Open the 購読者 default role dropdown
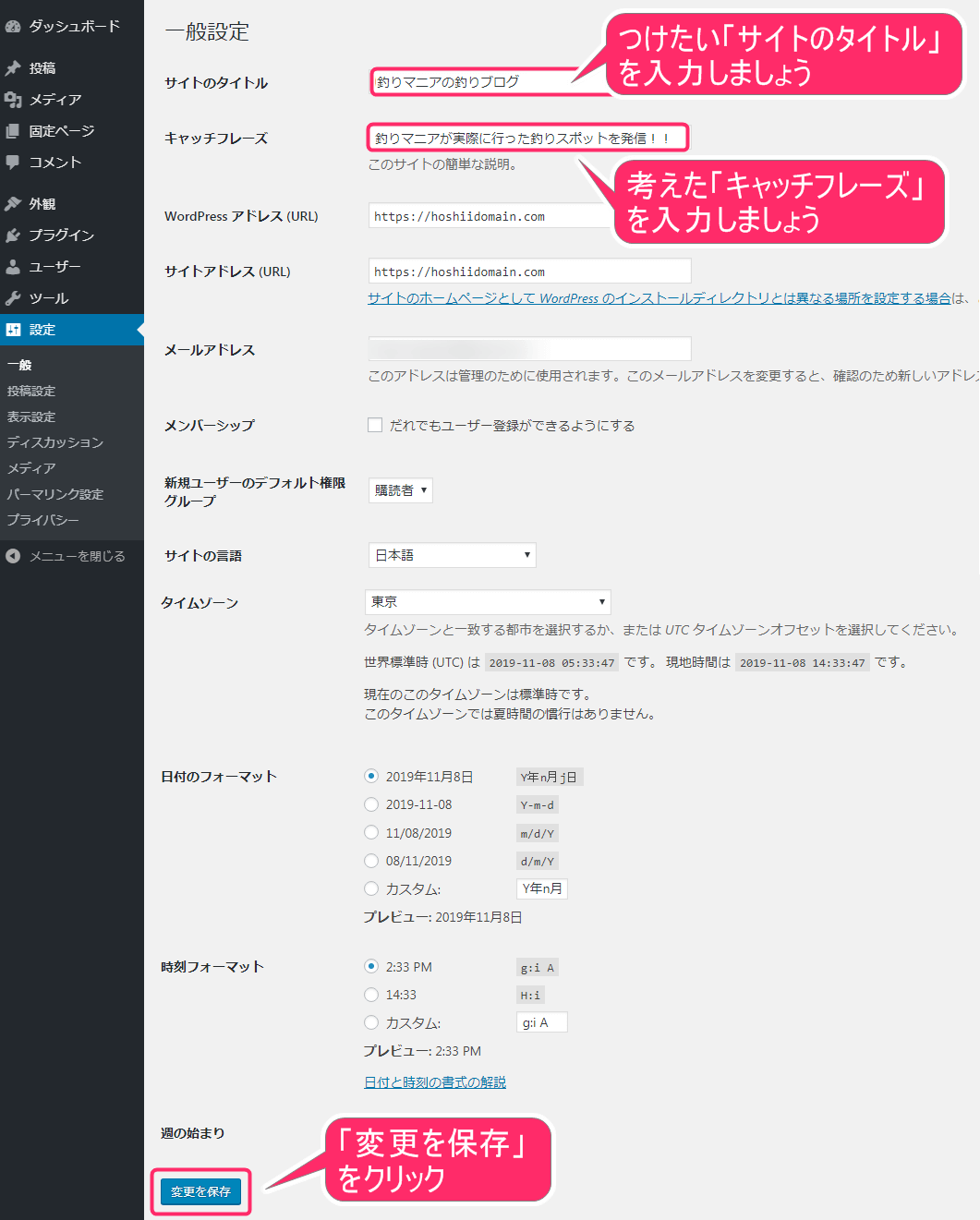This screenshot has height=1220, width=980. point(400,490)
